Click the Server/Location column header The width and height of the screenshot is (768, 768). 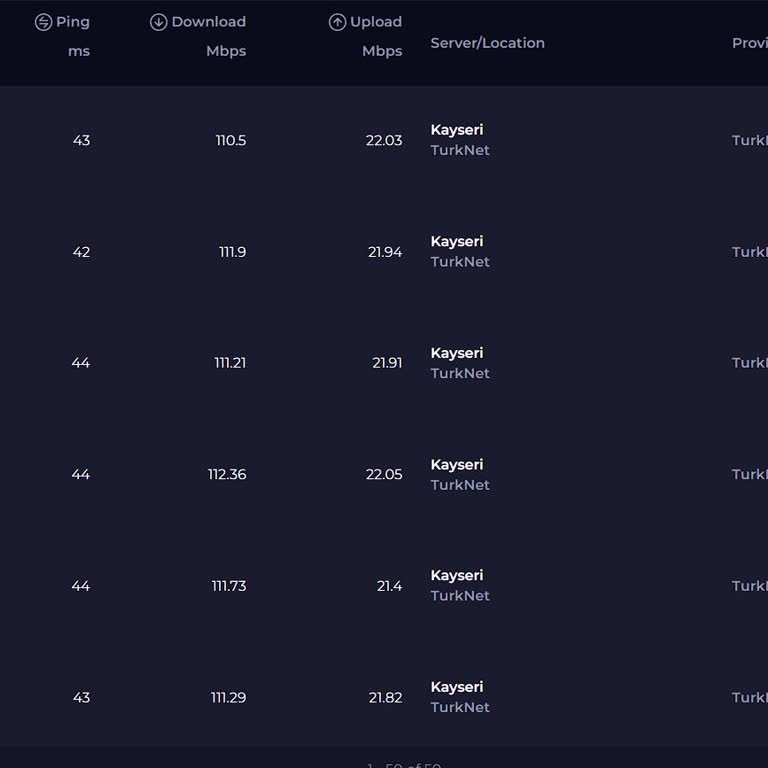coord(488,43)
